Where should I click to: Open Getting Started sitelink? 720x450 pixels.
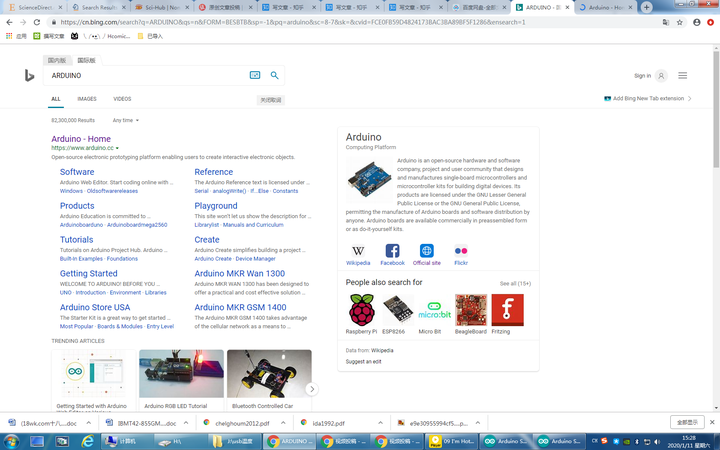89,273
